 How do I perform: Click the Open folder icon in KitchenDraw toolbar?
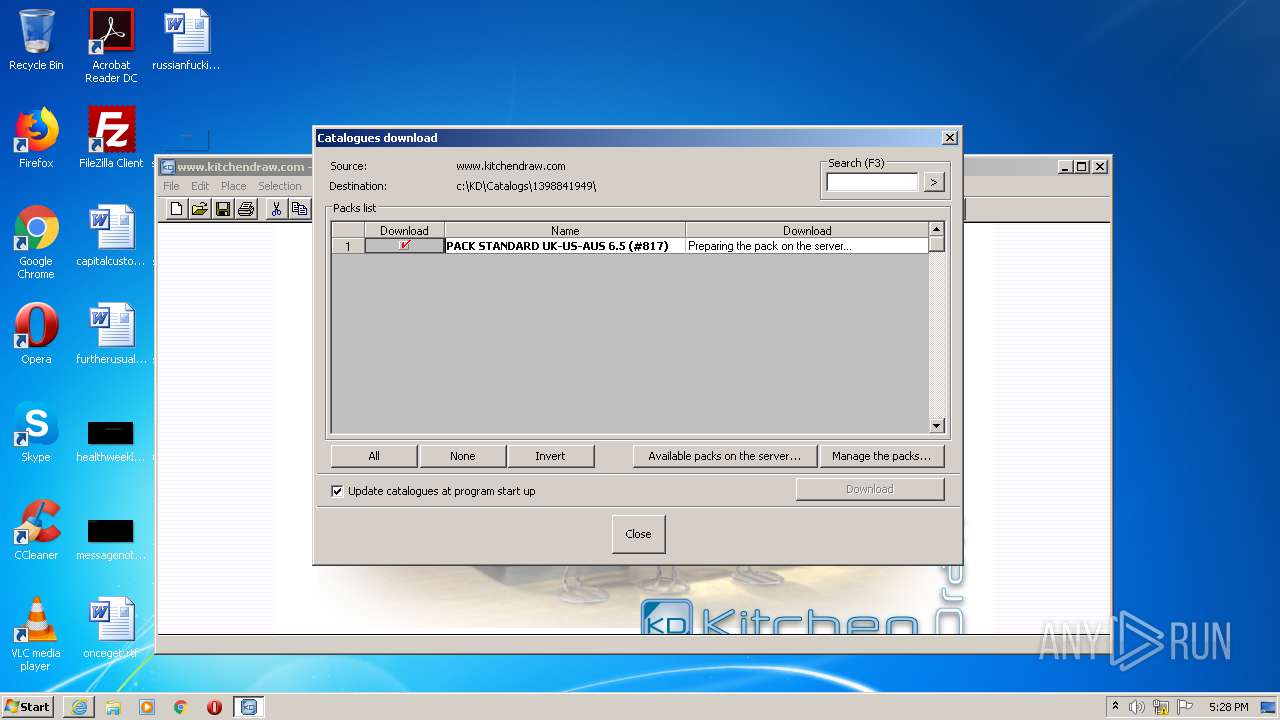[x=199, y=209]
